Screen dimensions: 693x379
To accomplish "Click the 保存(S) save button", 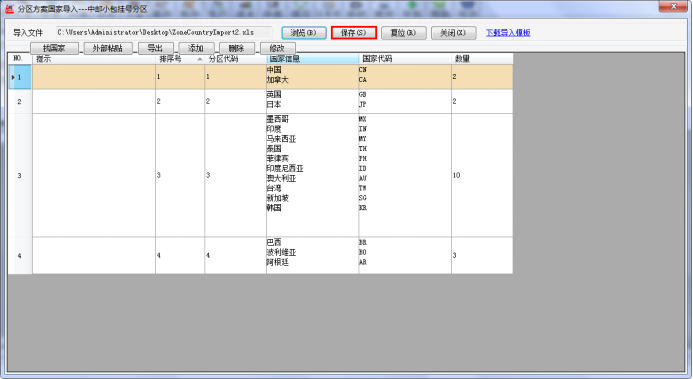I will pos(354,33).
